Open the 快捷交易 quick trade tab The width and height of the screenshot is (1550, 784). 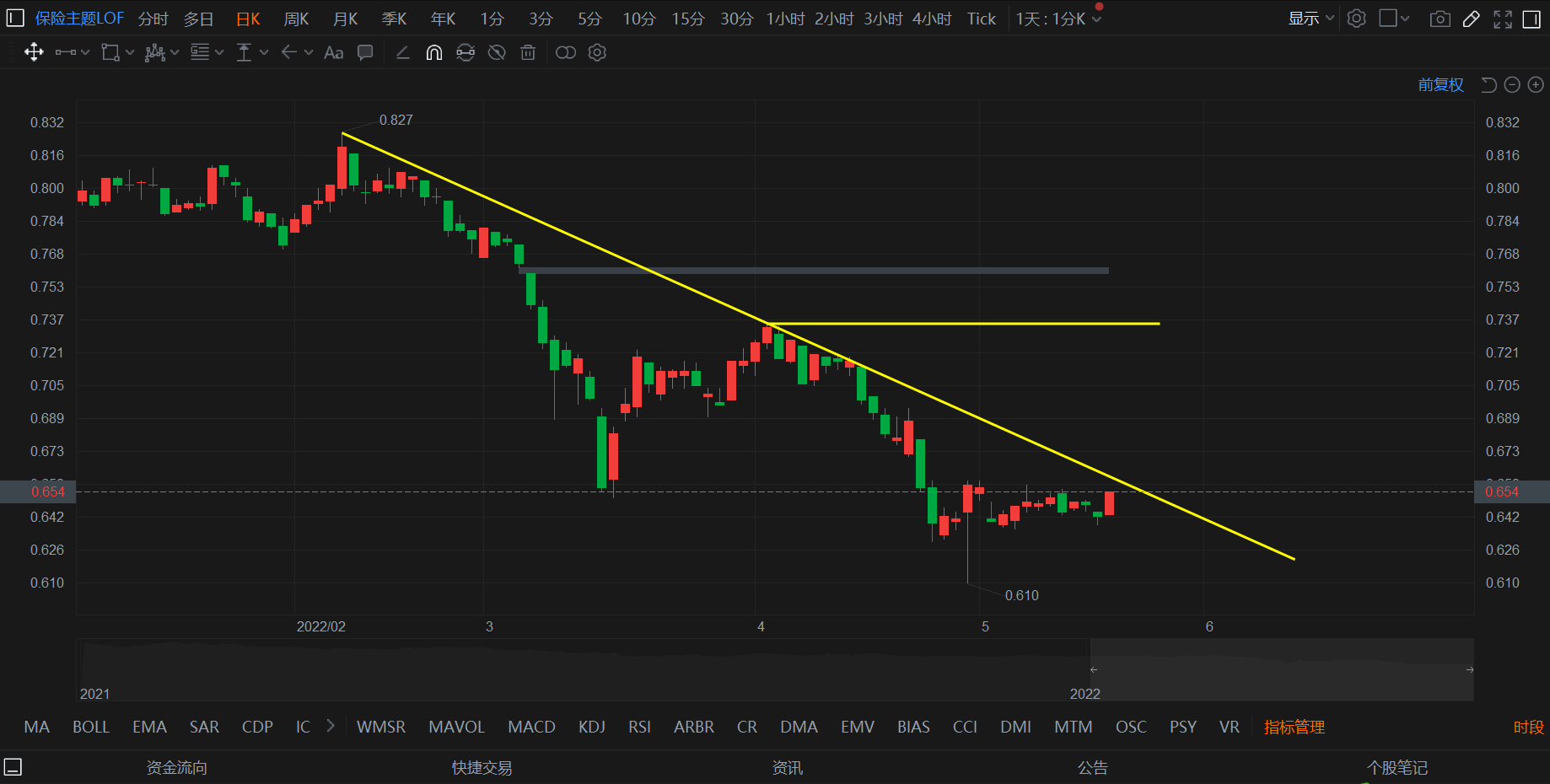pyautogui.click(x=482, y=767)
